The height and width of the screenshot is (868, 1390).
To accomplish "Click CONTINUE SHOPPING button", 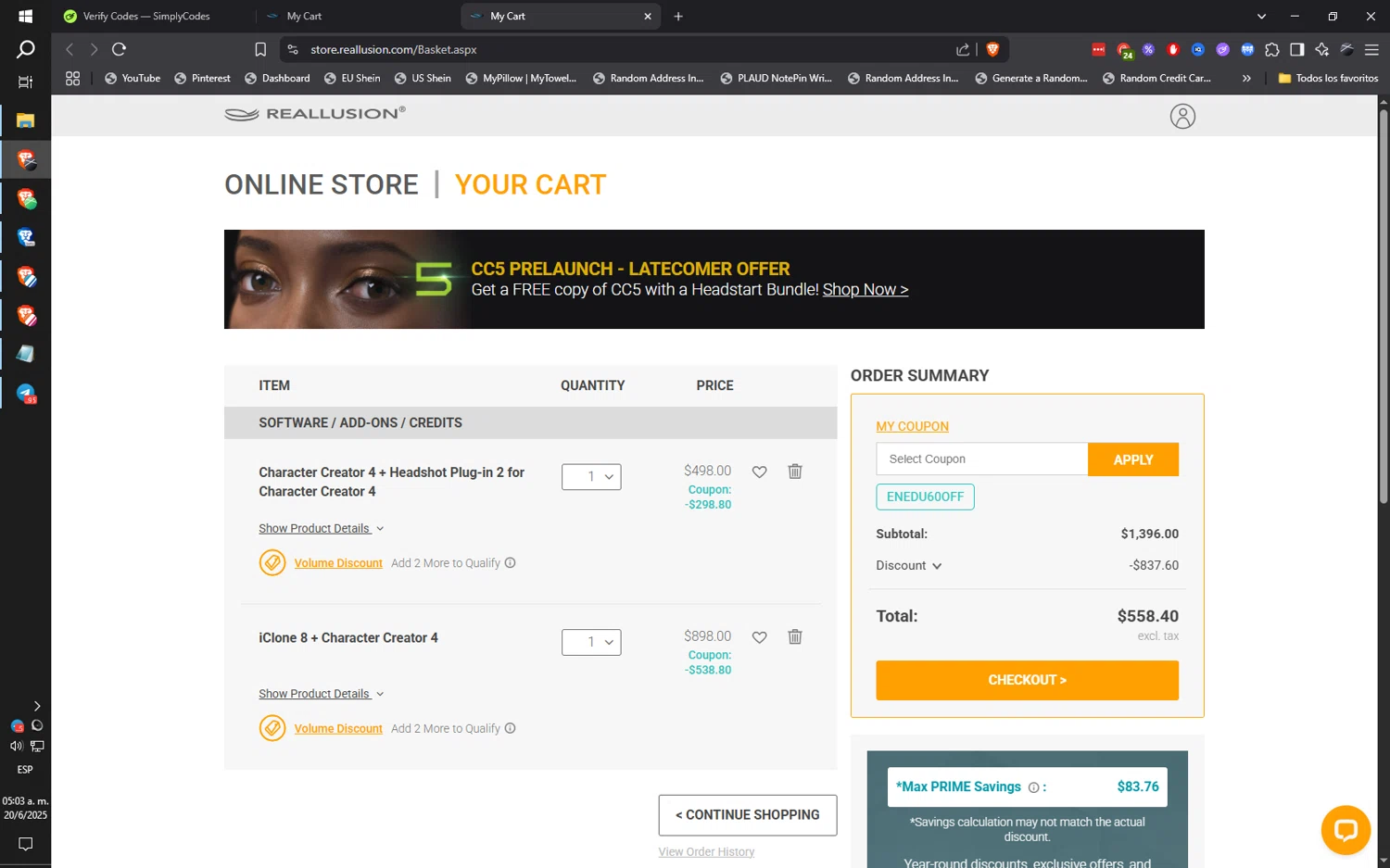I will pyautogui.click(x=748, y=815).
